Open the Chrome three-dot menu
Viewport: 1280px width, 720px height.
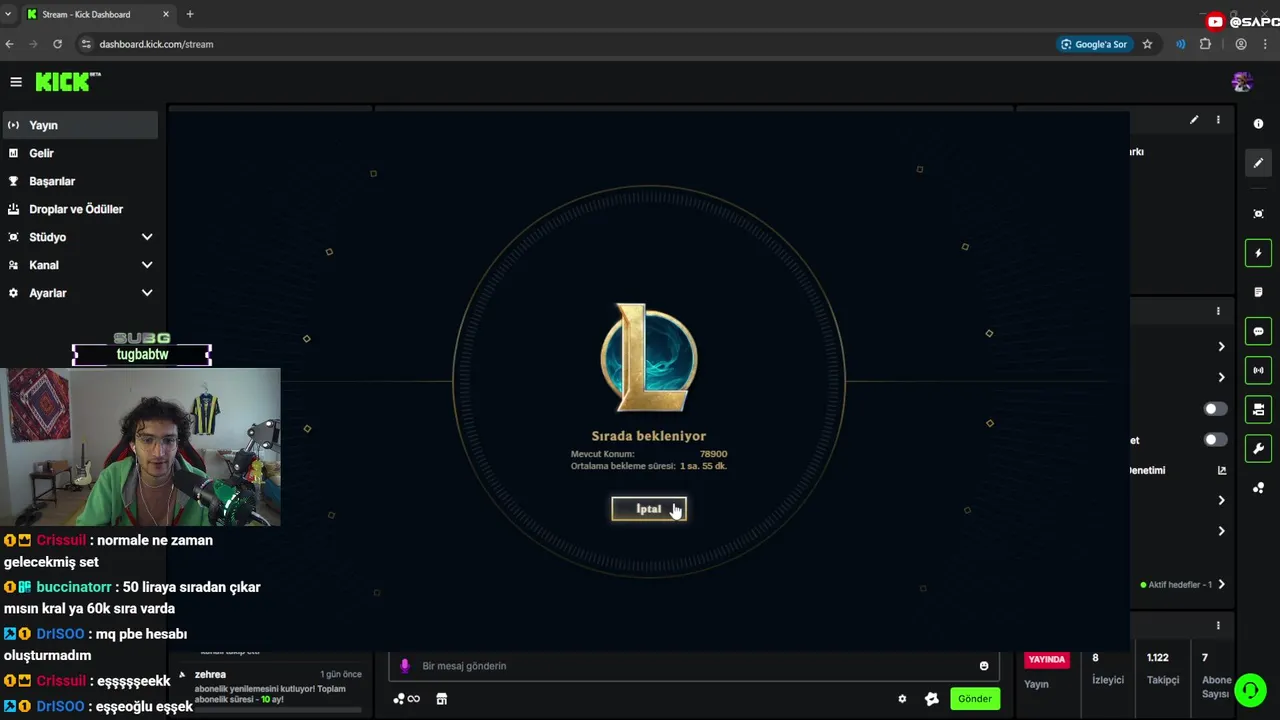[1265, 44]
